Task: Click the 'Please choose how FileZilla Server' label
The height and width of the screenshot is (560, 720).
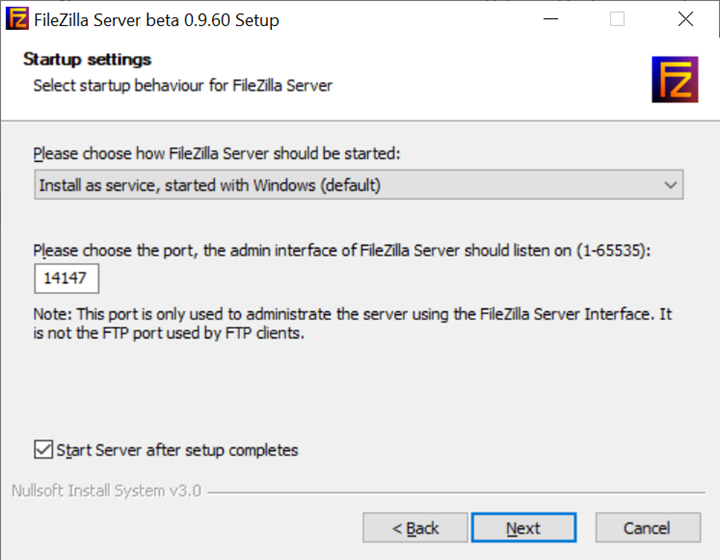Action: tap(217, 153)
